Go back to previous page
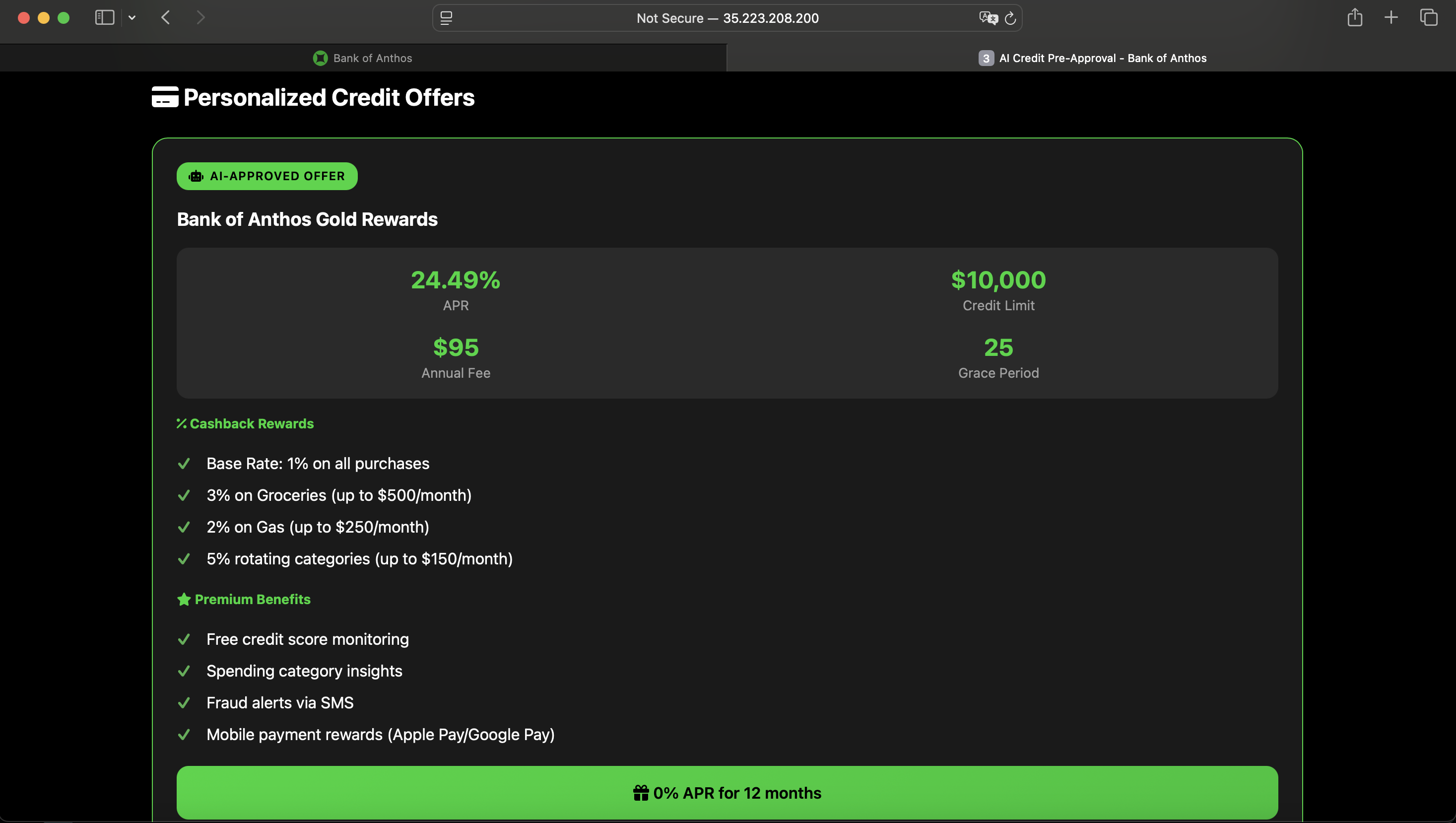 [x=166, y=17]
